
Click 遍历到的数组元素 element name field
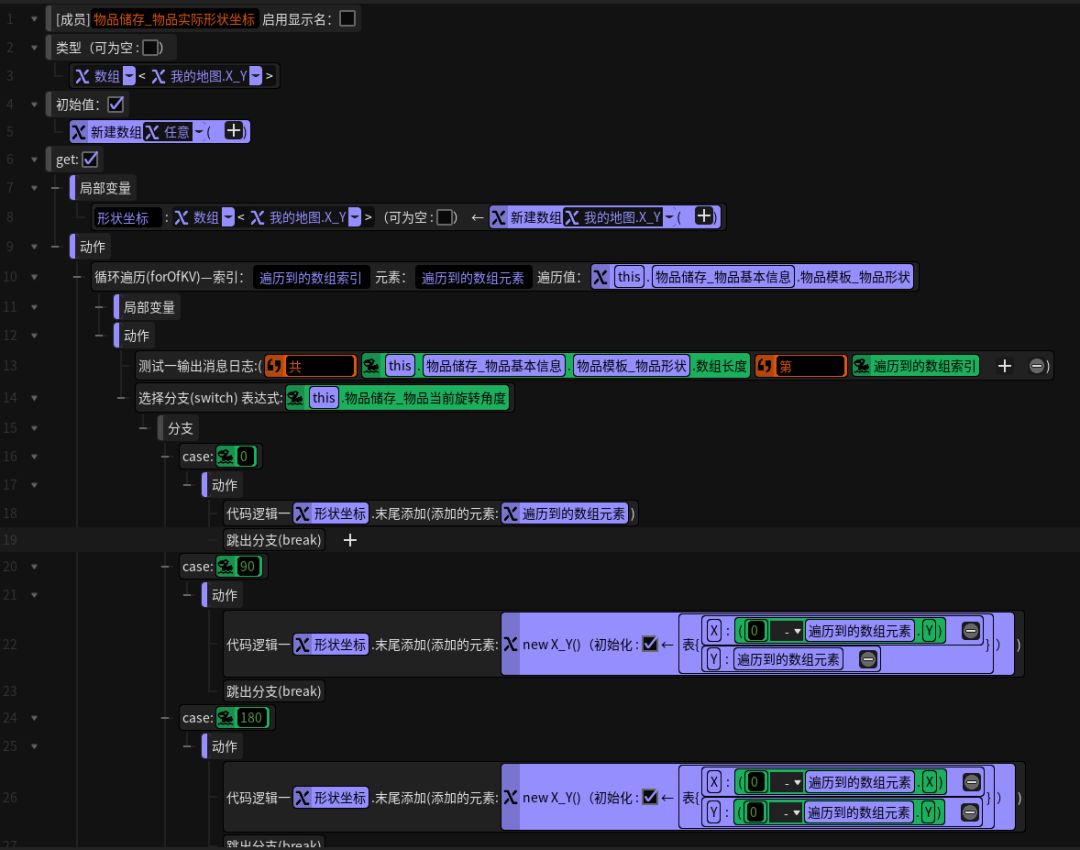click(473, 278)
